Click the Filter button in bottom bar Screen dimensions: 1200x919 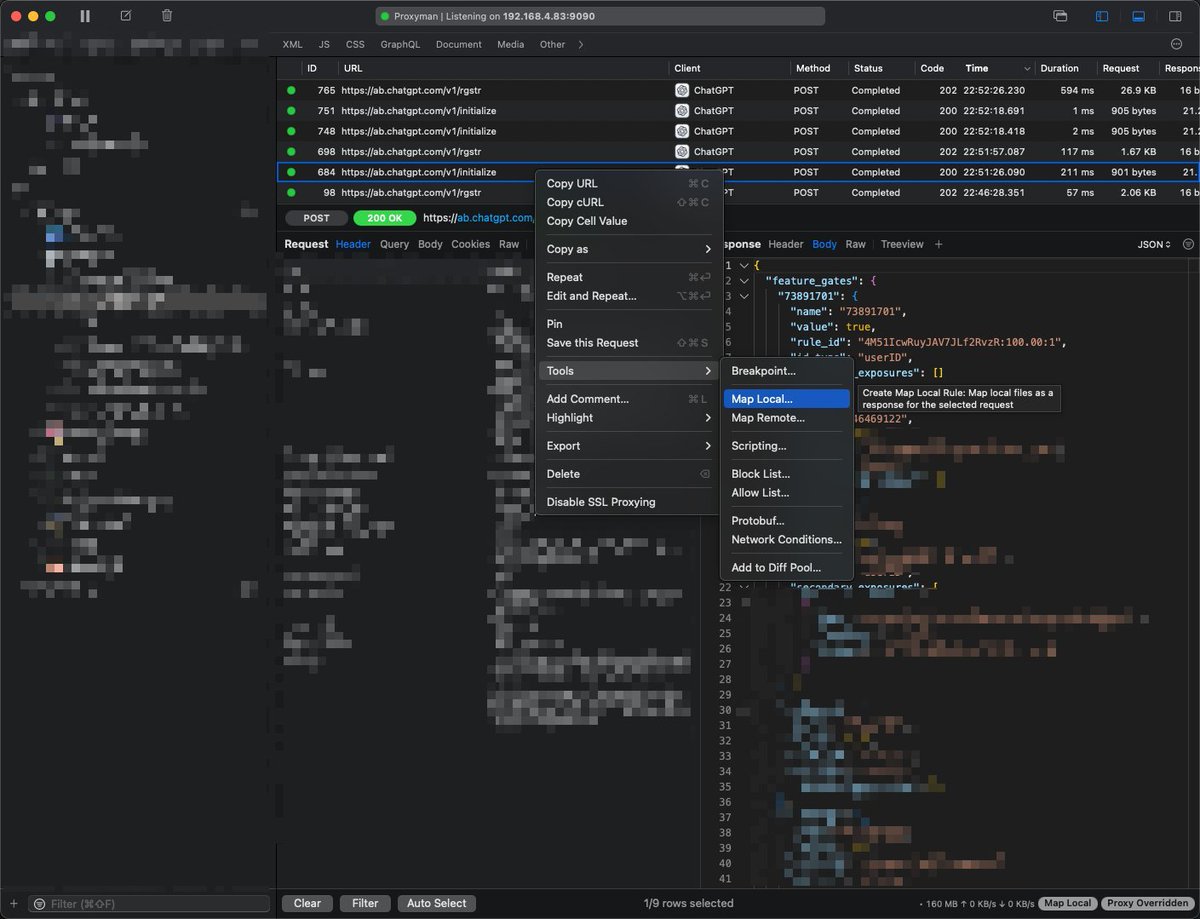coord(365,903)
